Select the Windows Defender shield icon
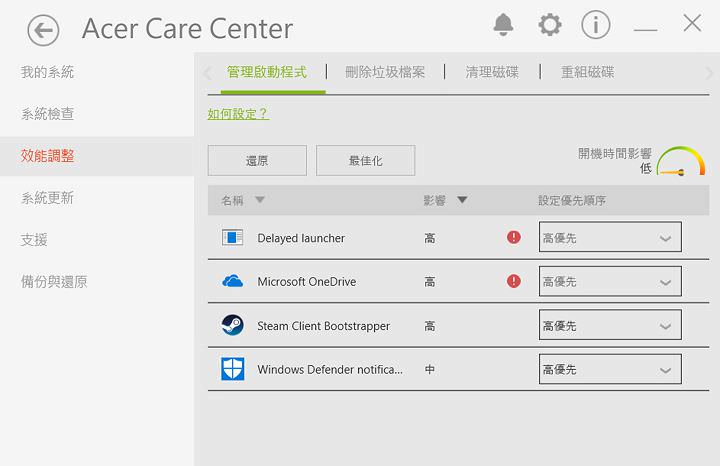 click(233, 369)
